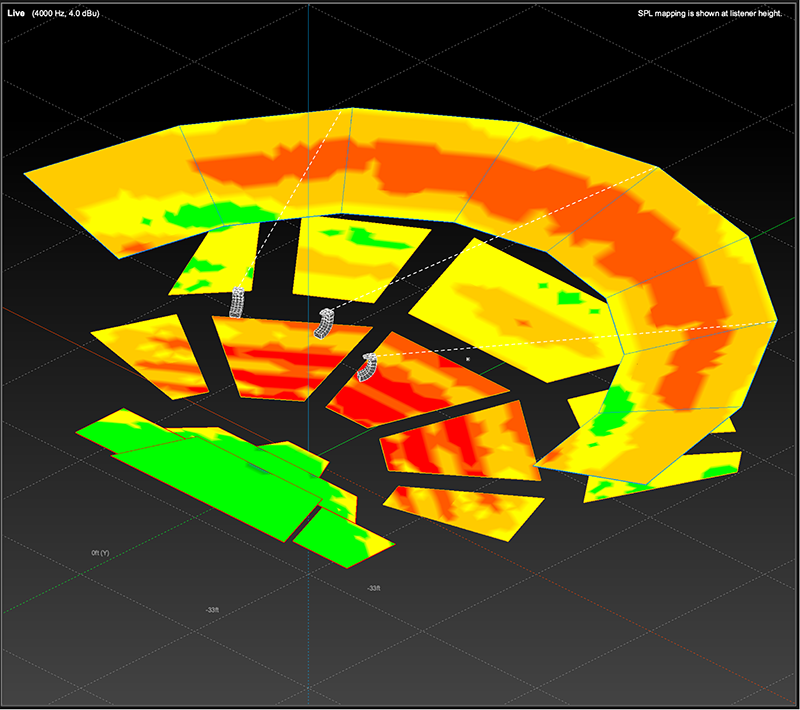
Task: Select the center line array loudspeaker
Action: pos(326,323)
